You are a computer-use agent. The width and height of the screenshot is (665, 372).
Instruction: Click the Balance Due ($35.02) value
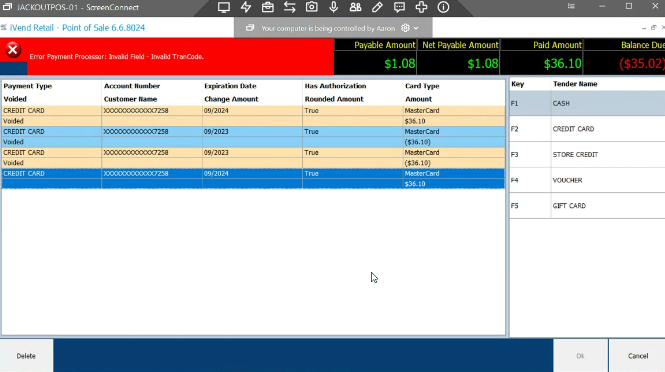642,64
